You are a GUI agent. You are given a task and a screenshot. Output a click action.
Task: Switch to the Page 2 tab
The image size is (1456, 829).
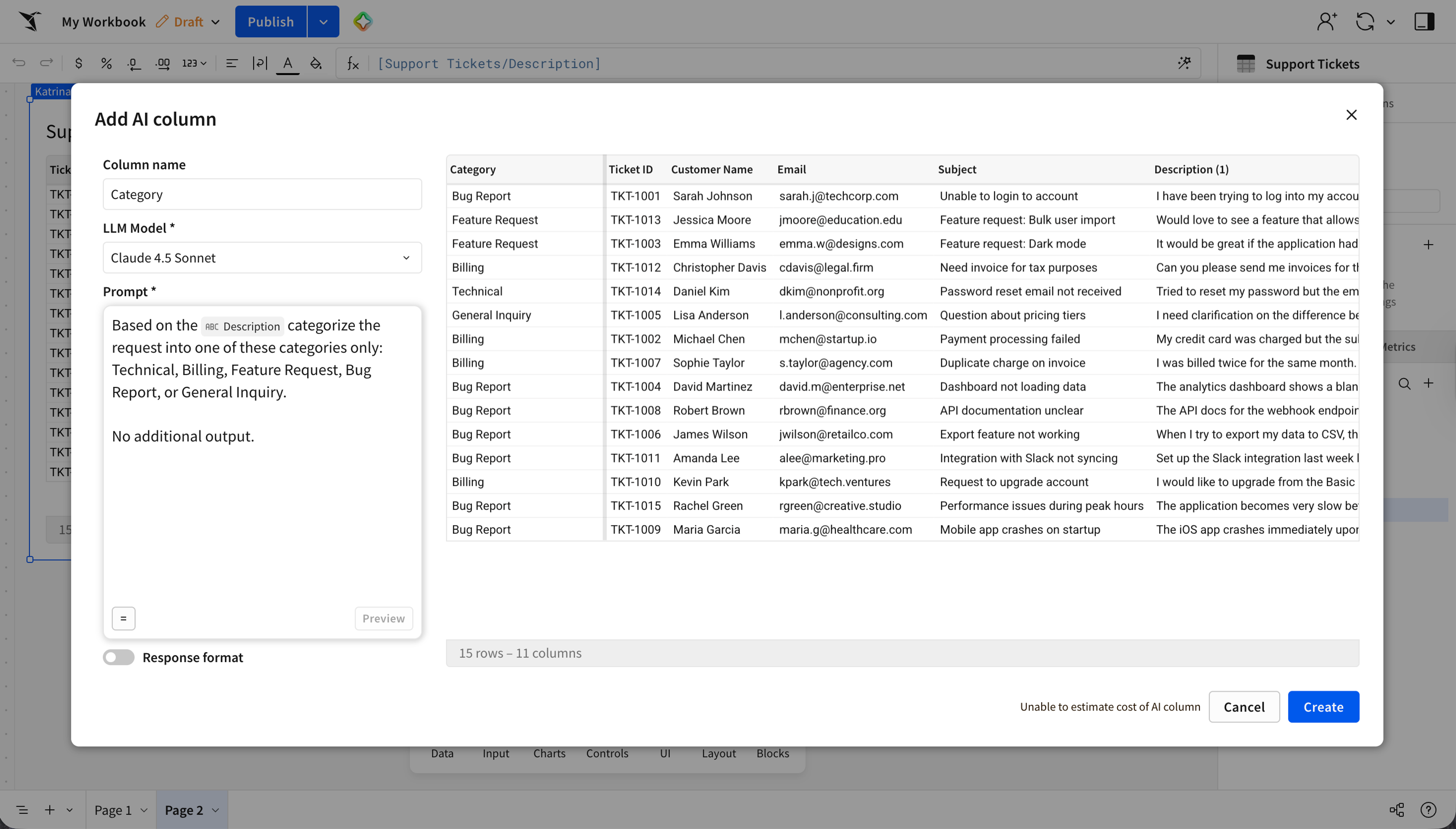184,810
